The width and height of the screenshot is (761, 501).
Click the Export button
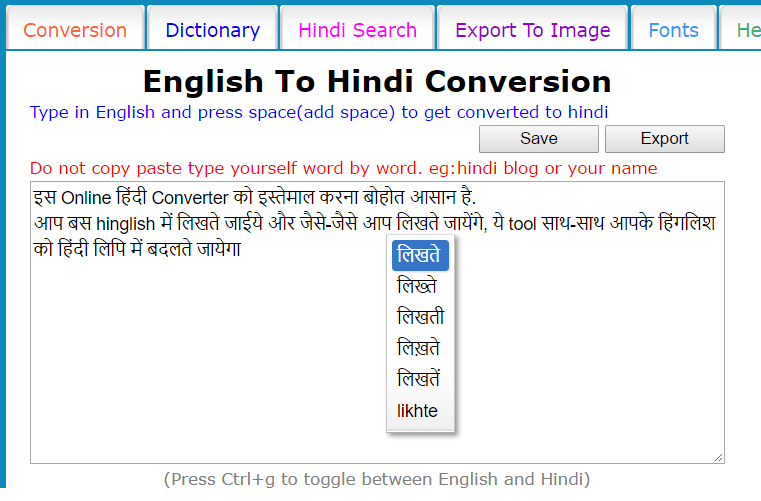664,139
